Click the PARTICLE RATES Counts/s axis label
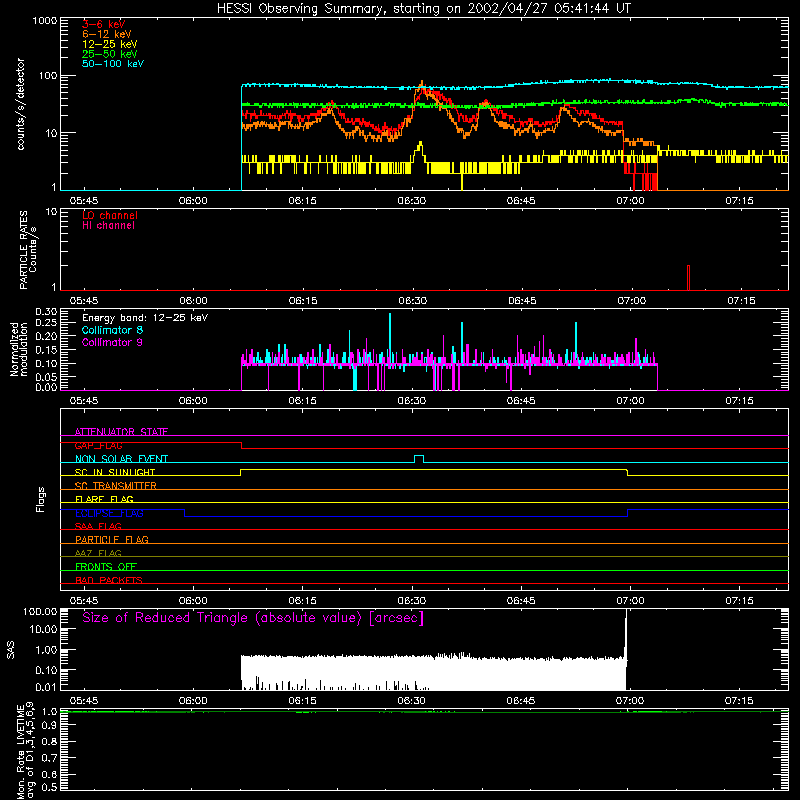Viewport: 800px width, 800px height. click(x=28, y=250)
